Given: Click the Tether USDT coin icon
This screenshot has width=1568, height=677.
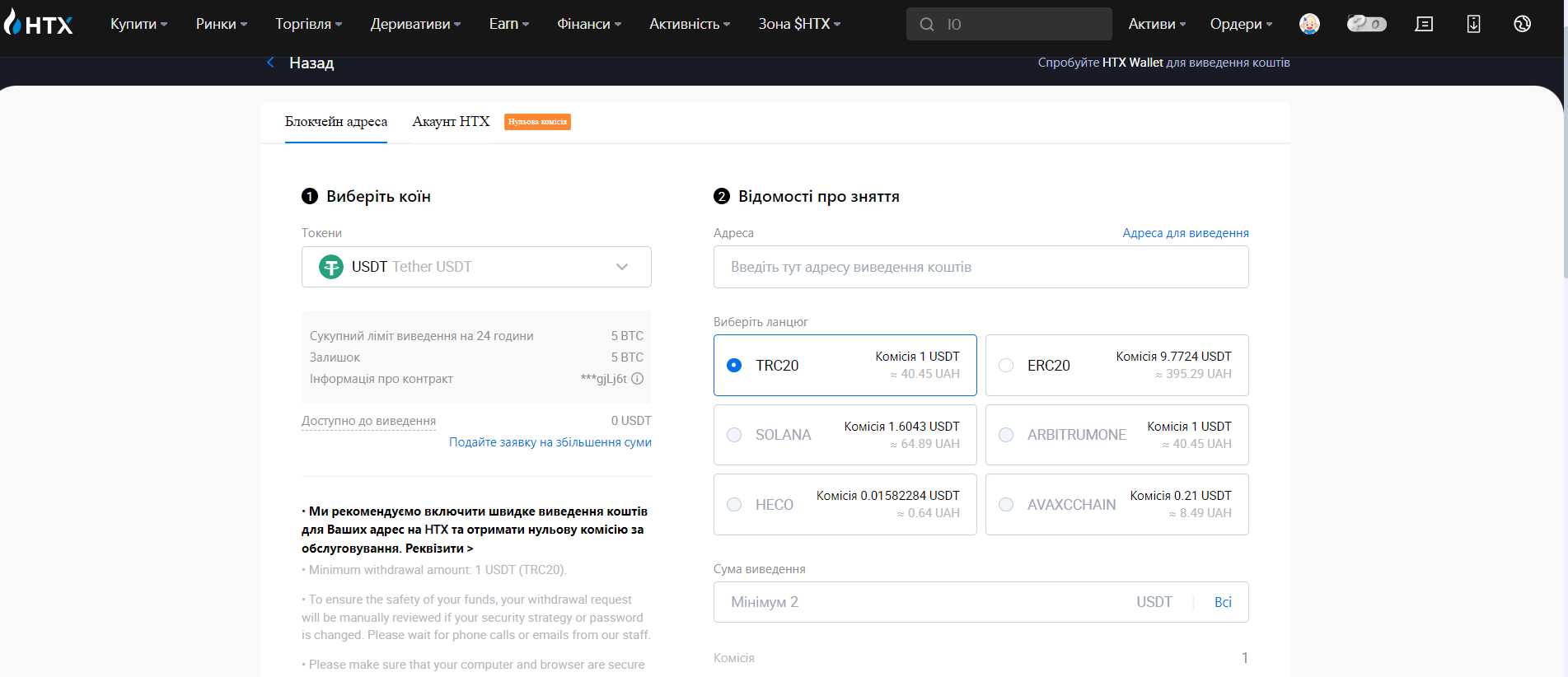Looking at the screenshot, I should pos(330,267).
